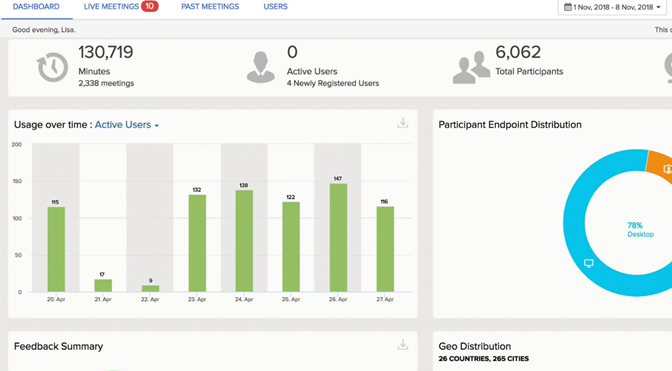The width and height of the screenshot is (672, 371).
Task: Click the single user silhouette icon
Action: (261, 67)
